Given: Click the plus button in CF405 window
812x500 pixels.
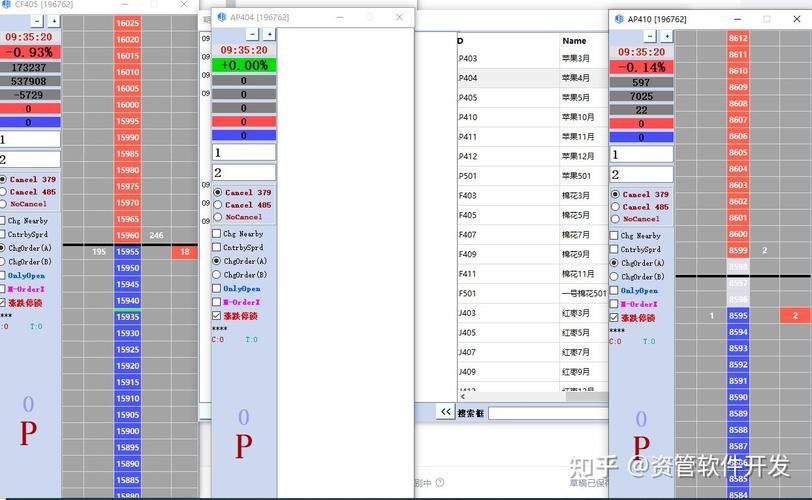Looking at the screenshot, I should tap(53, 21).
